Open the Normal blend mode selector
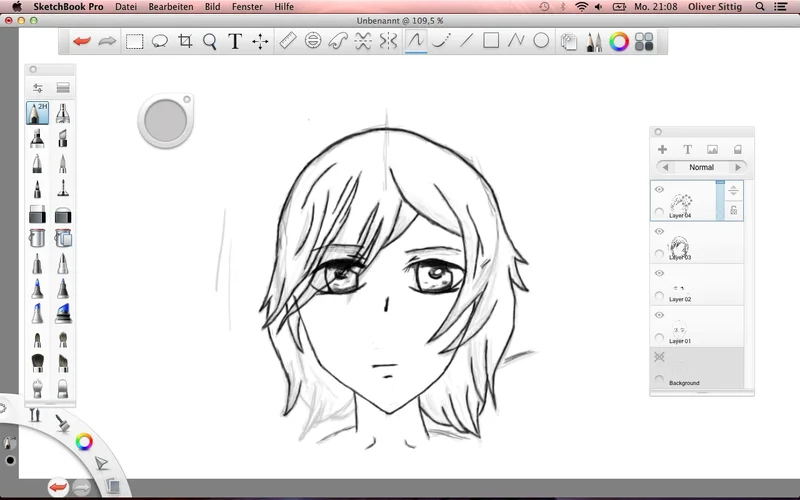The image size is (800, 500). click(x=702, y=167)
